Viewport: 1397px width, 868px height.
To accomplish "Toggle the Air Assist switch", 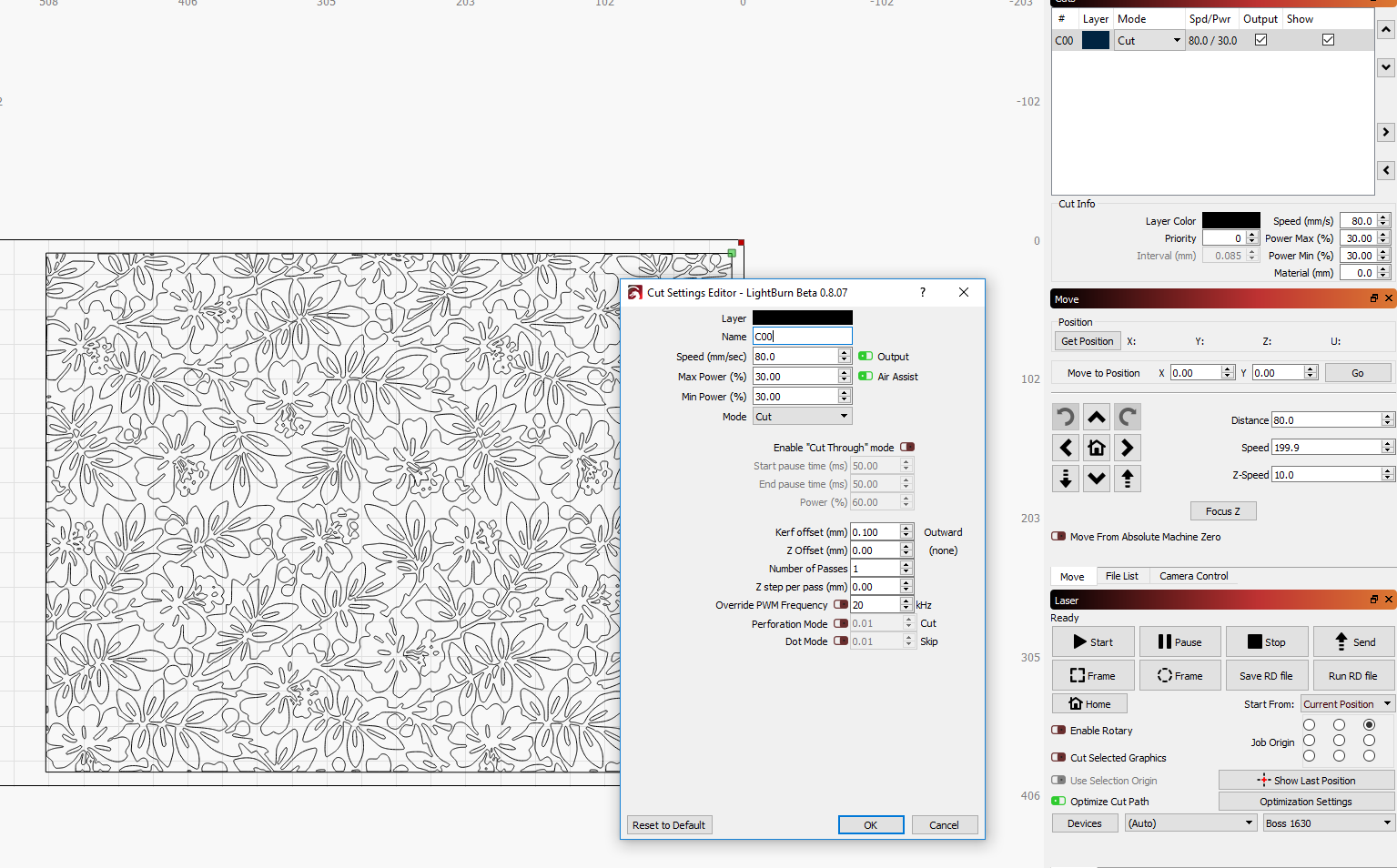I will [866, 376].
